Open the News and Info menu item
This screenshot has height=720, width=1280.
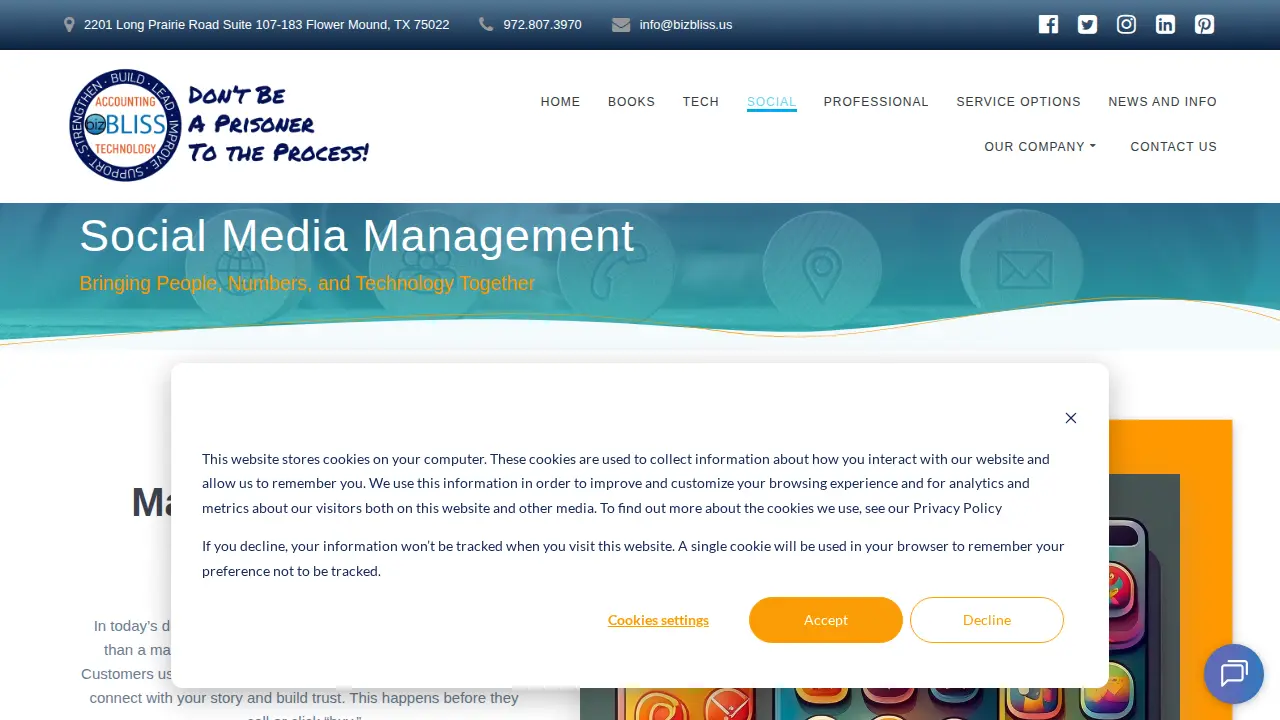[1162, 102]
